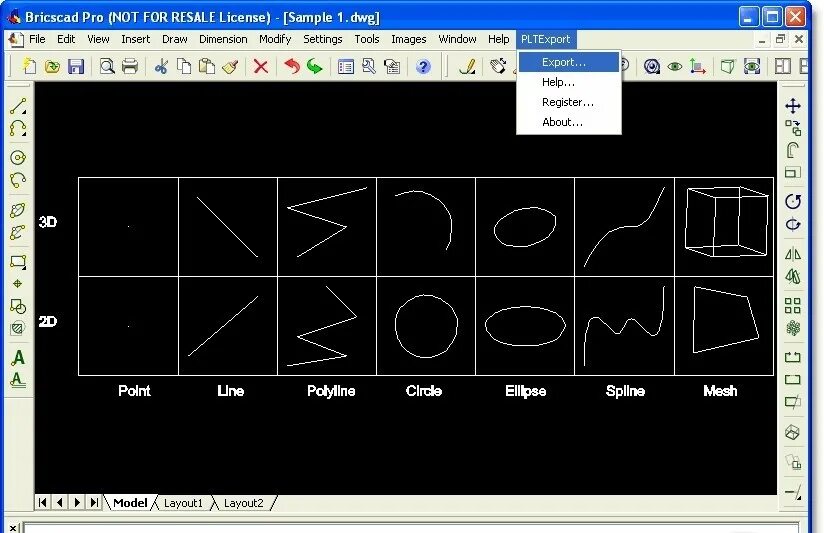Close the PLTExport menu header
Viewport: 824px width, 533px height.
(545, 39)
